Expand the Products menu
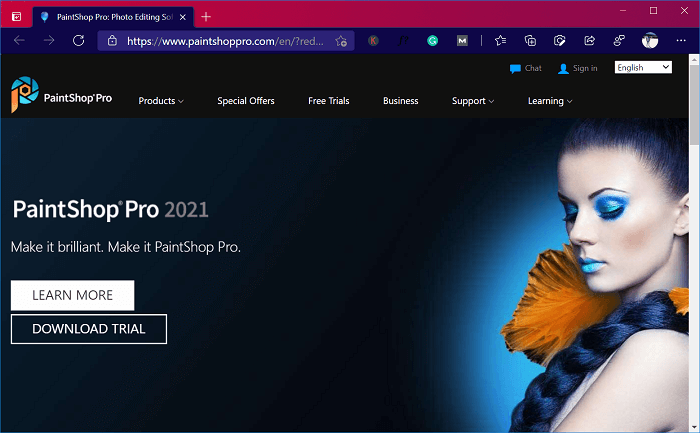Screen dimensions: 700x433 click(x=161, y=101)
